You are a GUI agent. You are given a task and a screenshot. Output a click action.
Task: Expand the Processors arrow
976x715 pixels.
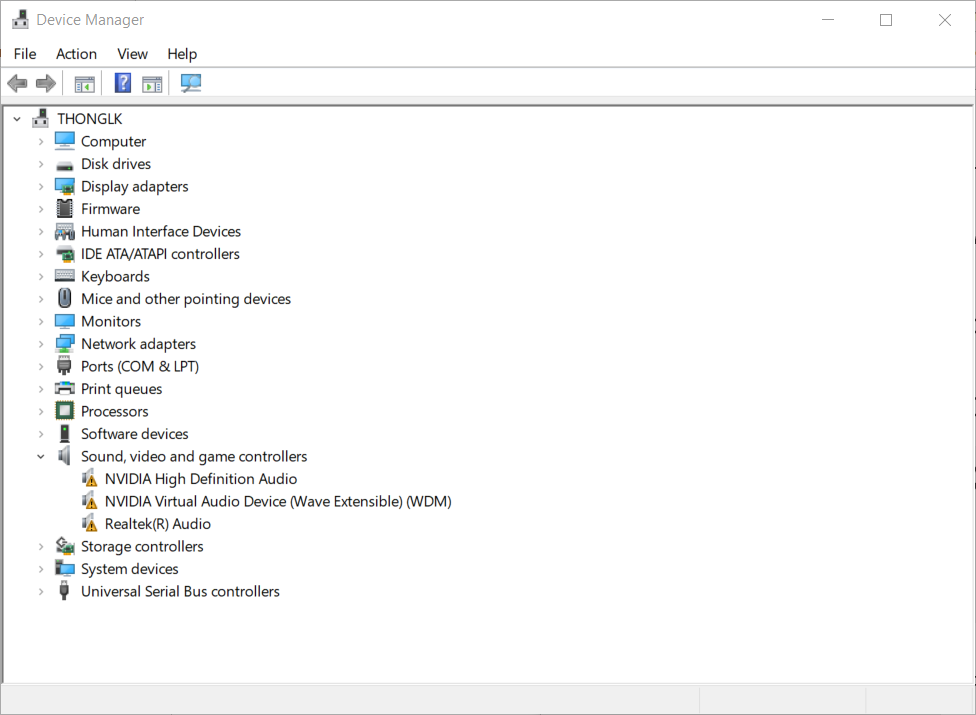(41, 411)
